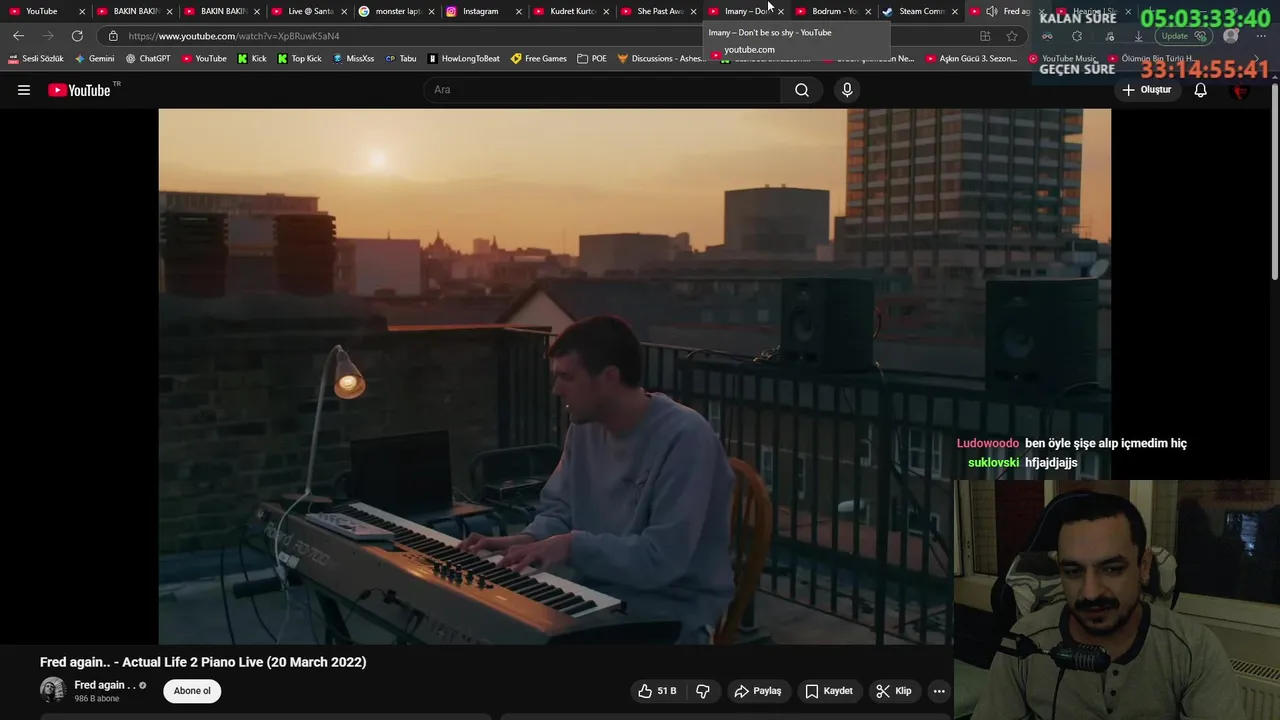Open Gemini bookmark
Image resolution: width=1280 pixels, height=720 pixels.
95,58
